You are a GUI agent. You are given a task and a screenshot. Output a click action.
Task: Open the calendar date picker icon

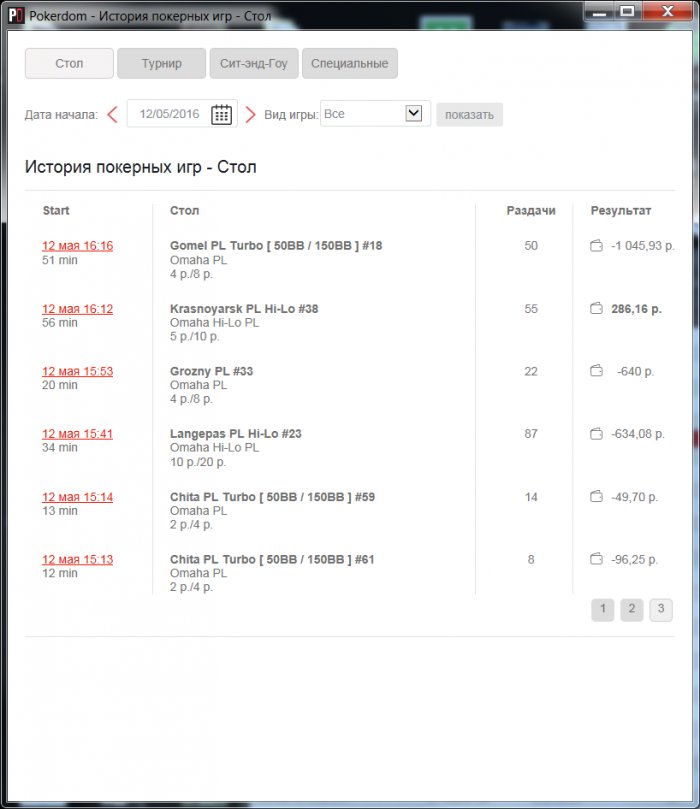pyautogui.click(x=221, y=115)
